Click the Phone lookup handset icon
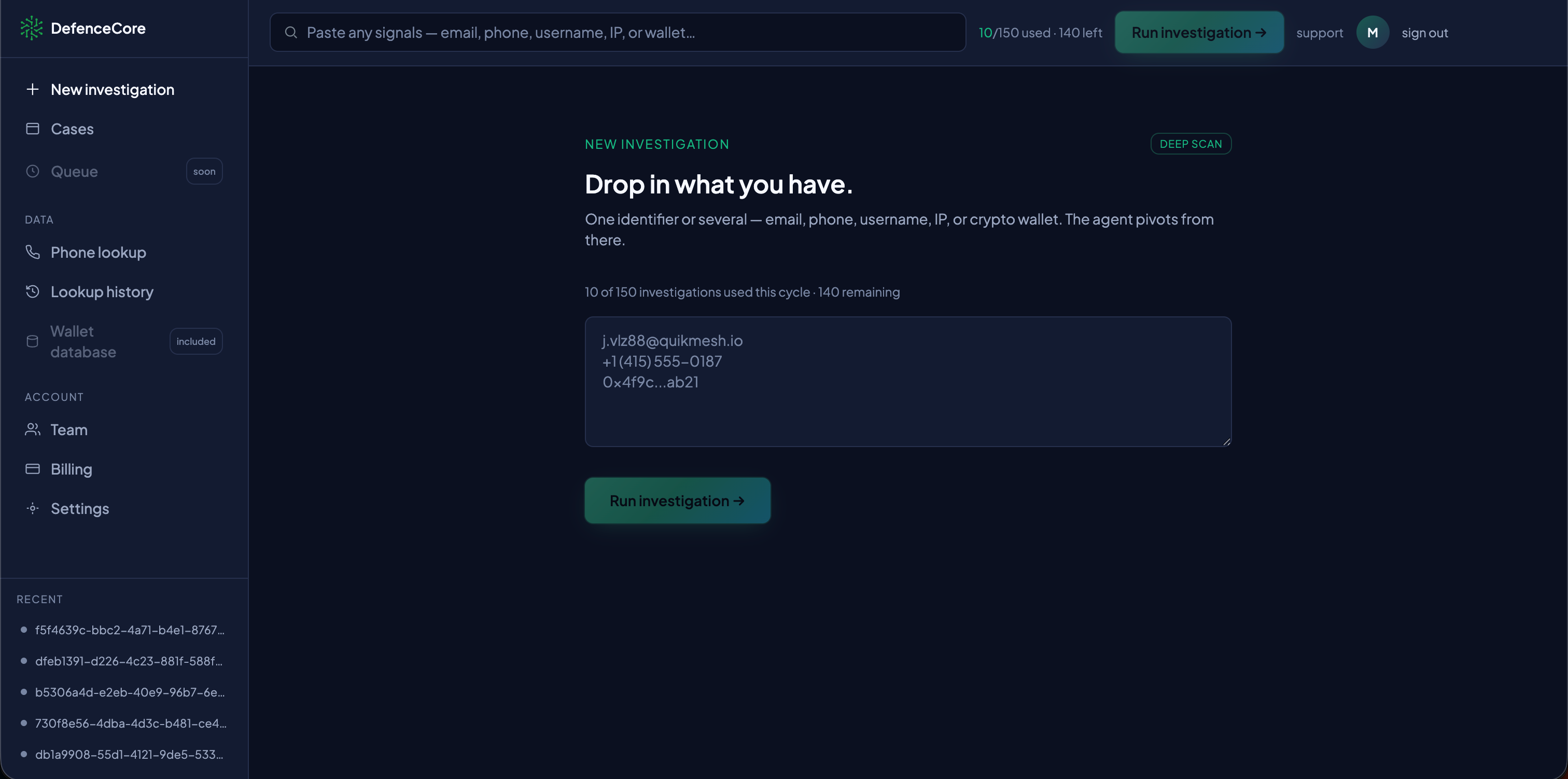 pyautogui.click(x=32, y=252)
